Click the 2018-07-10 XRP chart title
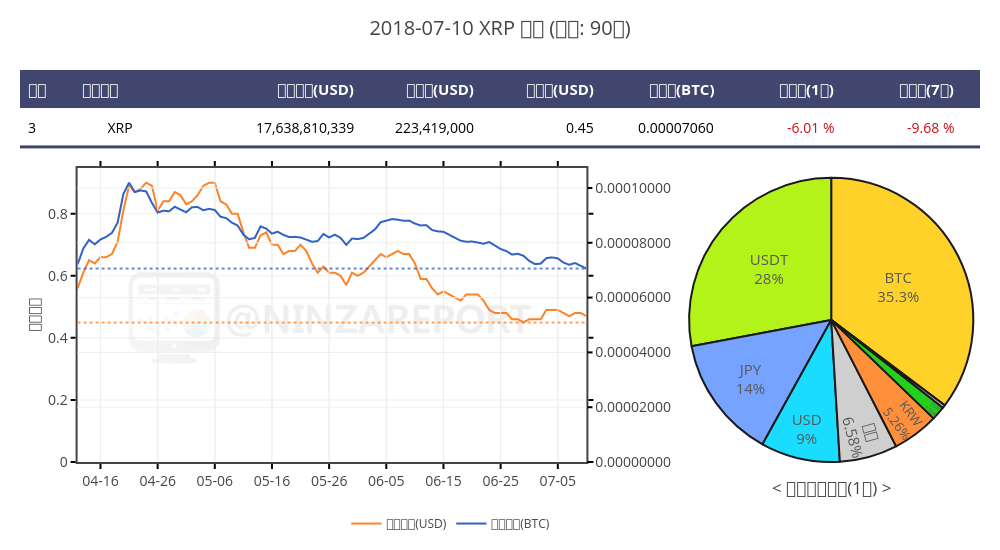Screen dimensions: 1000x550 click(x=500, y=29)
